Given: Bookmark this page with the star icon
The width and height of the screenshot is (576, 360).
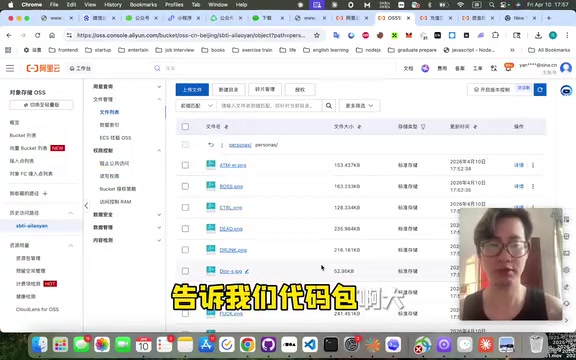Looking at the screenshot, I should pos(317,35).
